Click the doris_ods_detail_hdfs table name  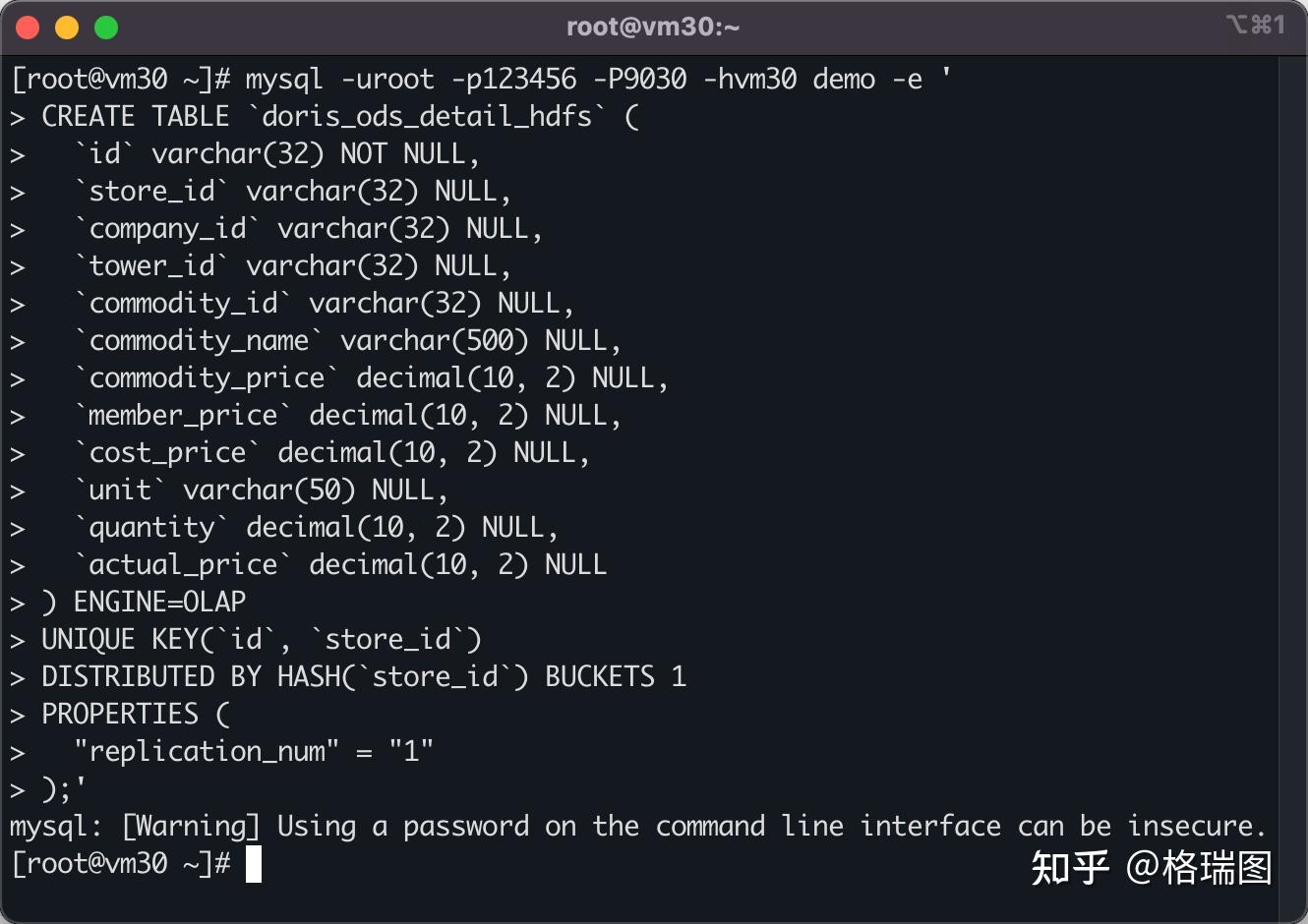click(x=428, y=116)
